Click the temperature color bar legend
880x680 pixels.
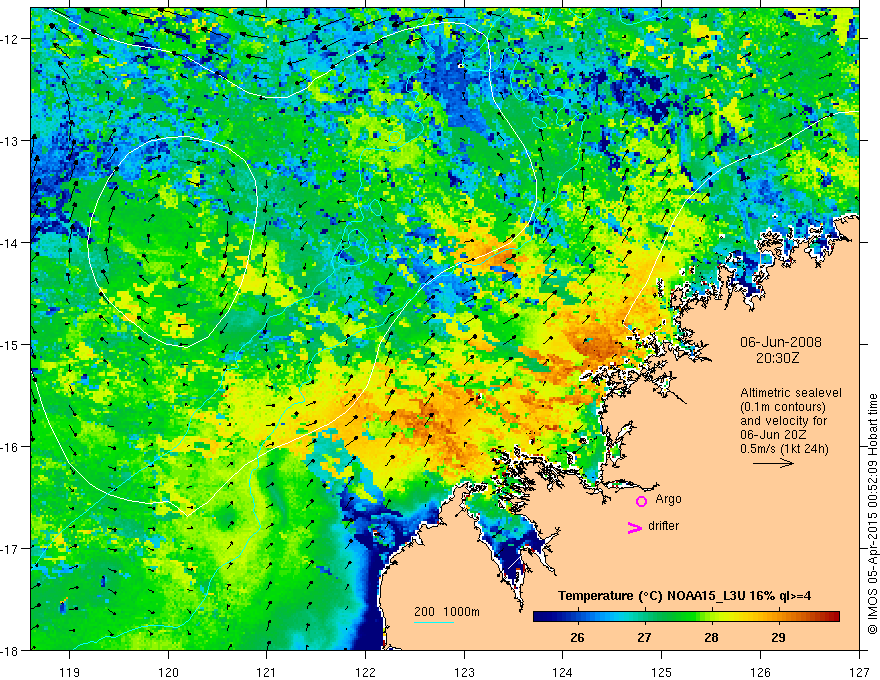click(x=686, y=617)
